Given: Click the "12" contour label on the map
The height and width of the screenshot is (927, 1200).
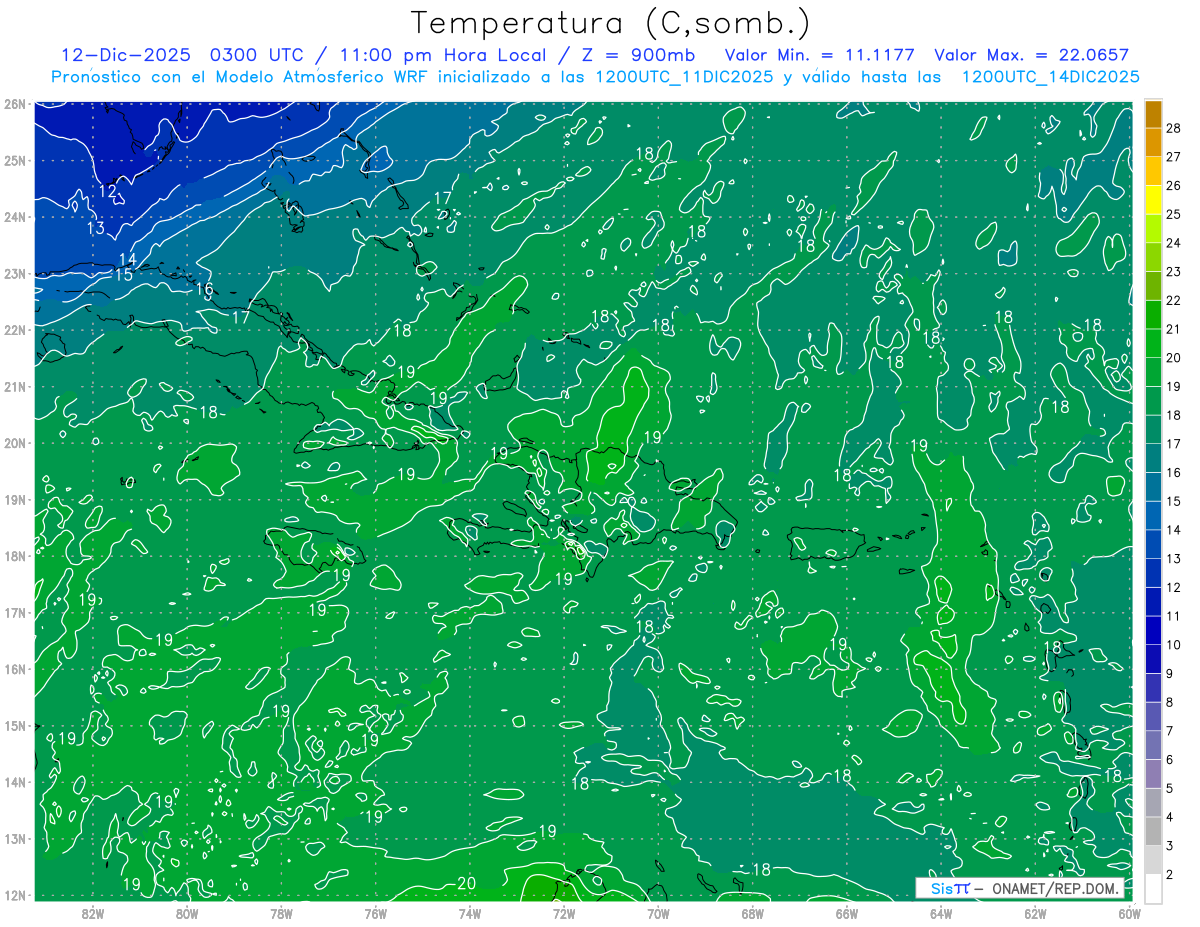Looking at the screenshot, I should pyautogui.click(x=108, y=191).
